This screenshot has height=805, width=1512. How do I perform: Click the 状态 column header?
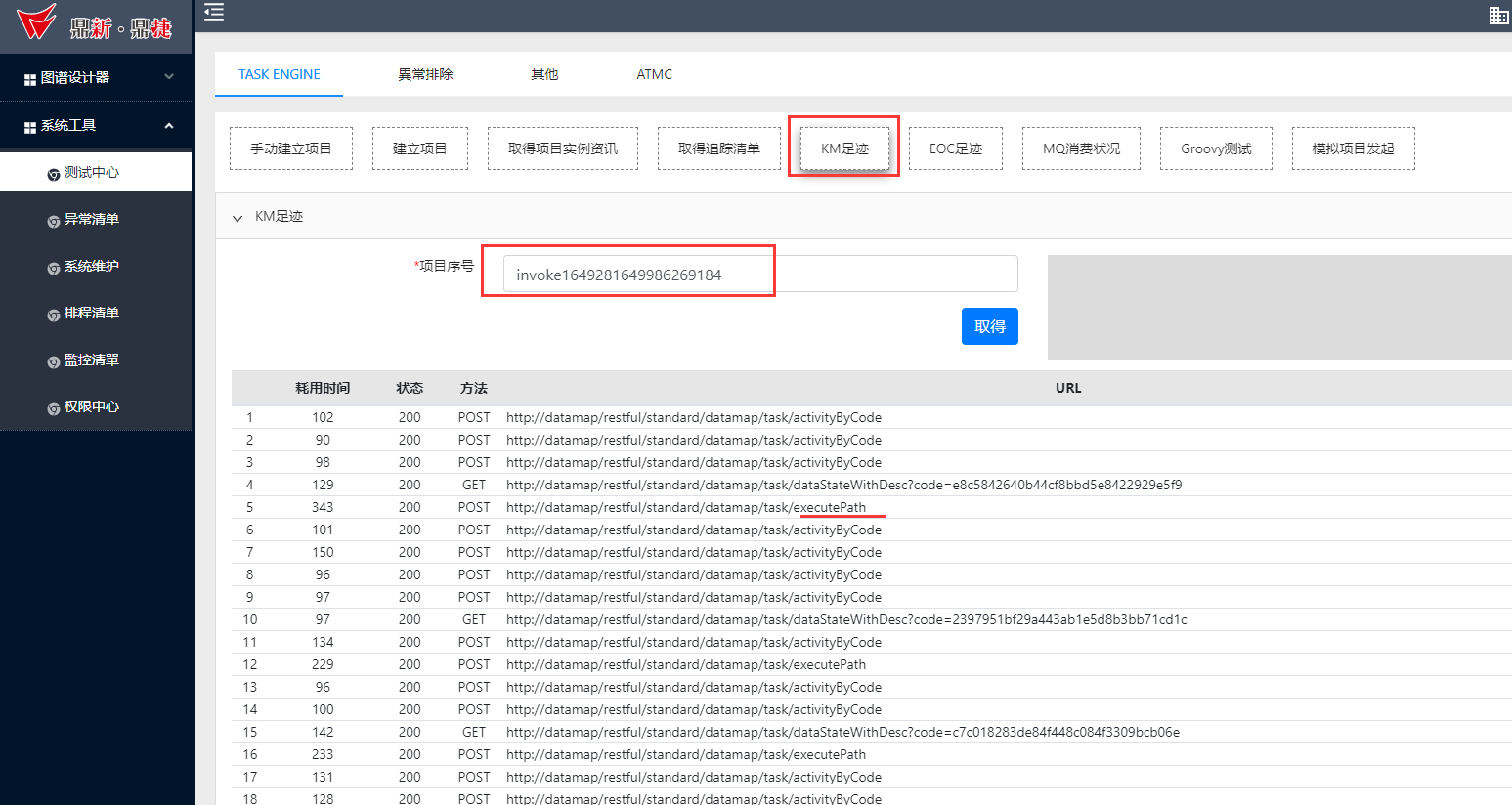pos(410,388)
